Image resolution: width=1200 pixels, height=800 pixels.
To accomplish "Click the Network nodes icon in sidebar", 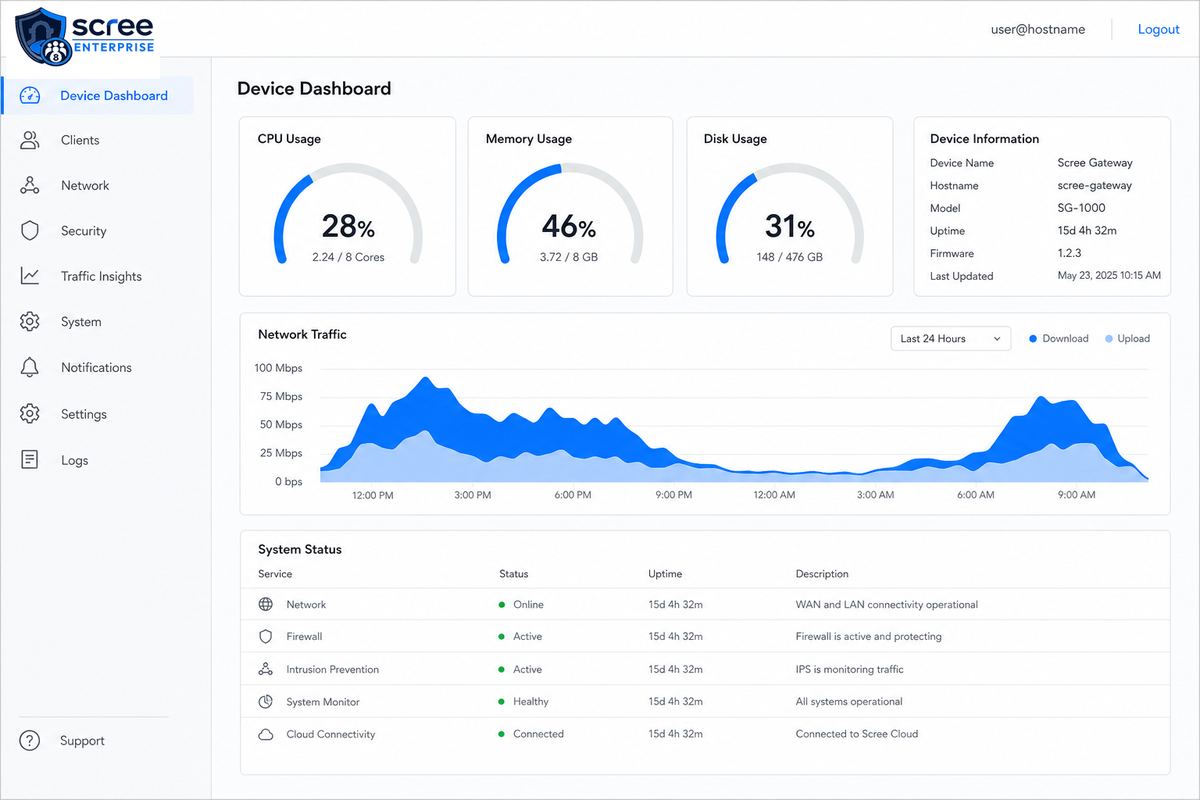I will click(30, 186).
